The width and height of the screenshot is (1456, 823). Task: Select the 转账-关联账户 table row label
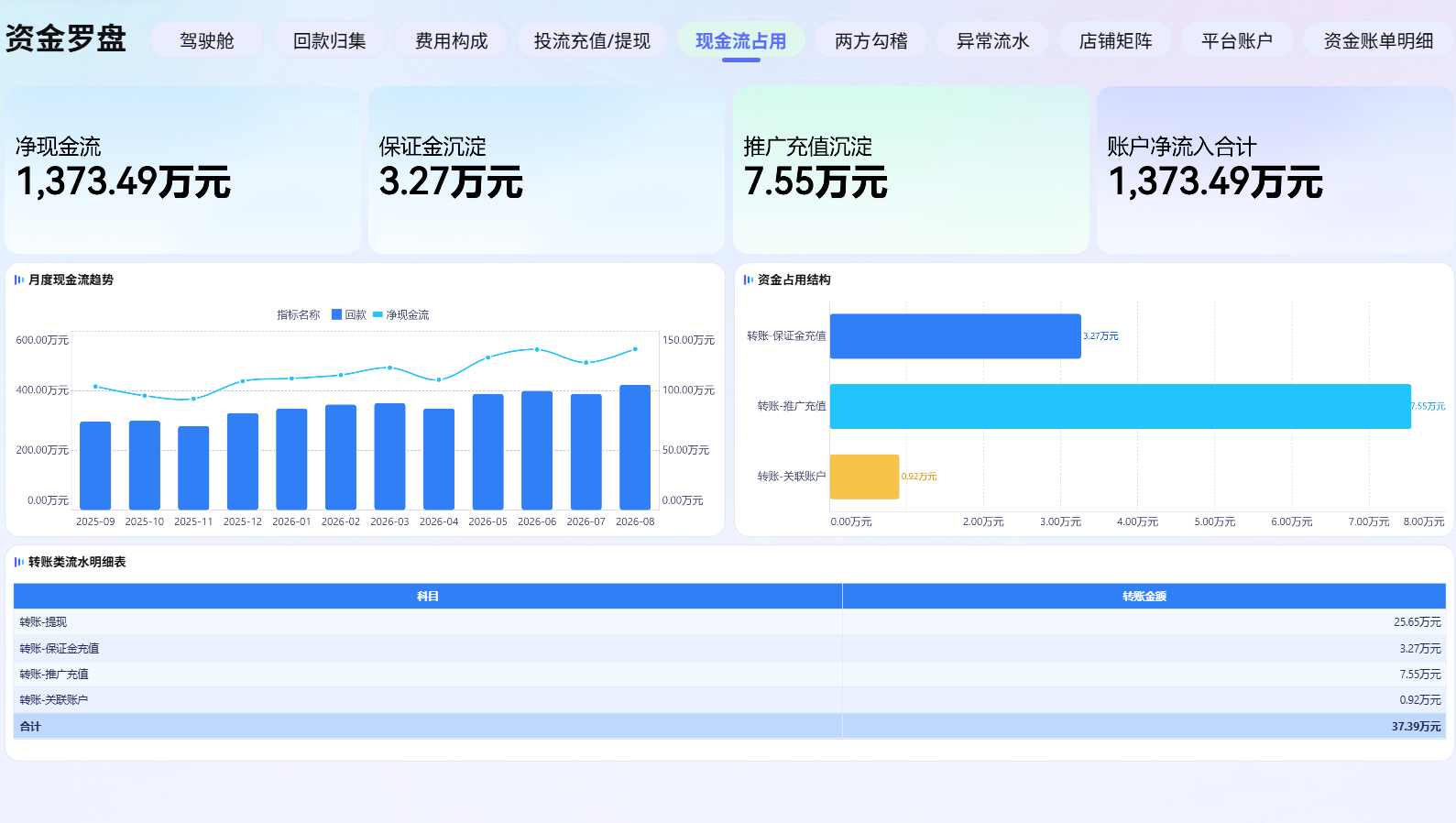(x=54, y=699)
